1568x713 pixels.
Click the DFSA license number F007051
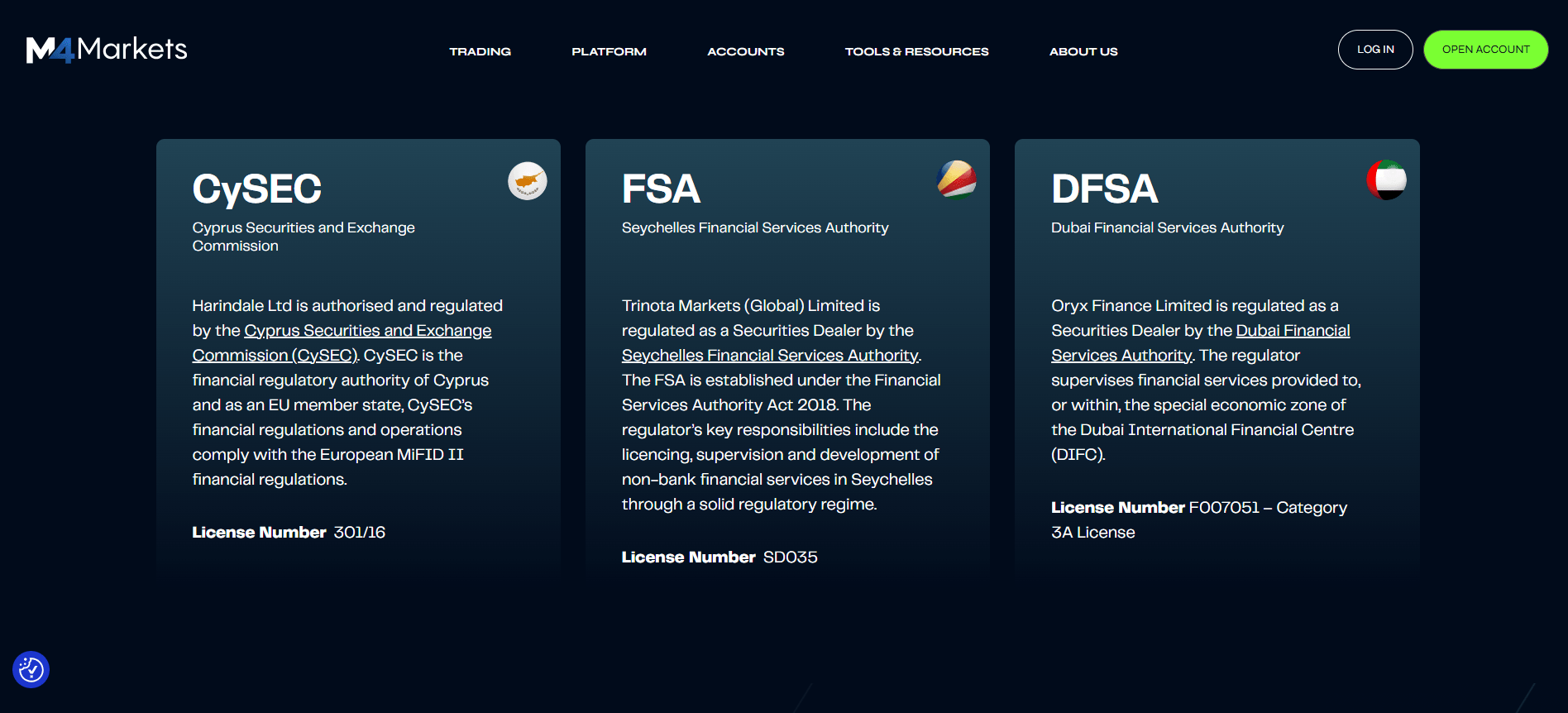point(1223,508)
